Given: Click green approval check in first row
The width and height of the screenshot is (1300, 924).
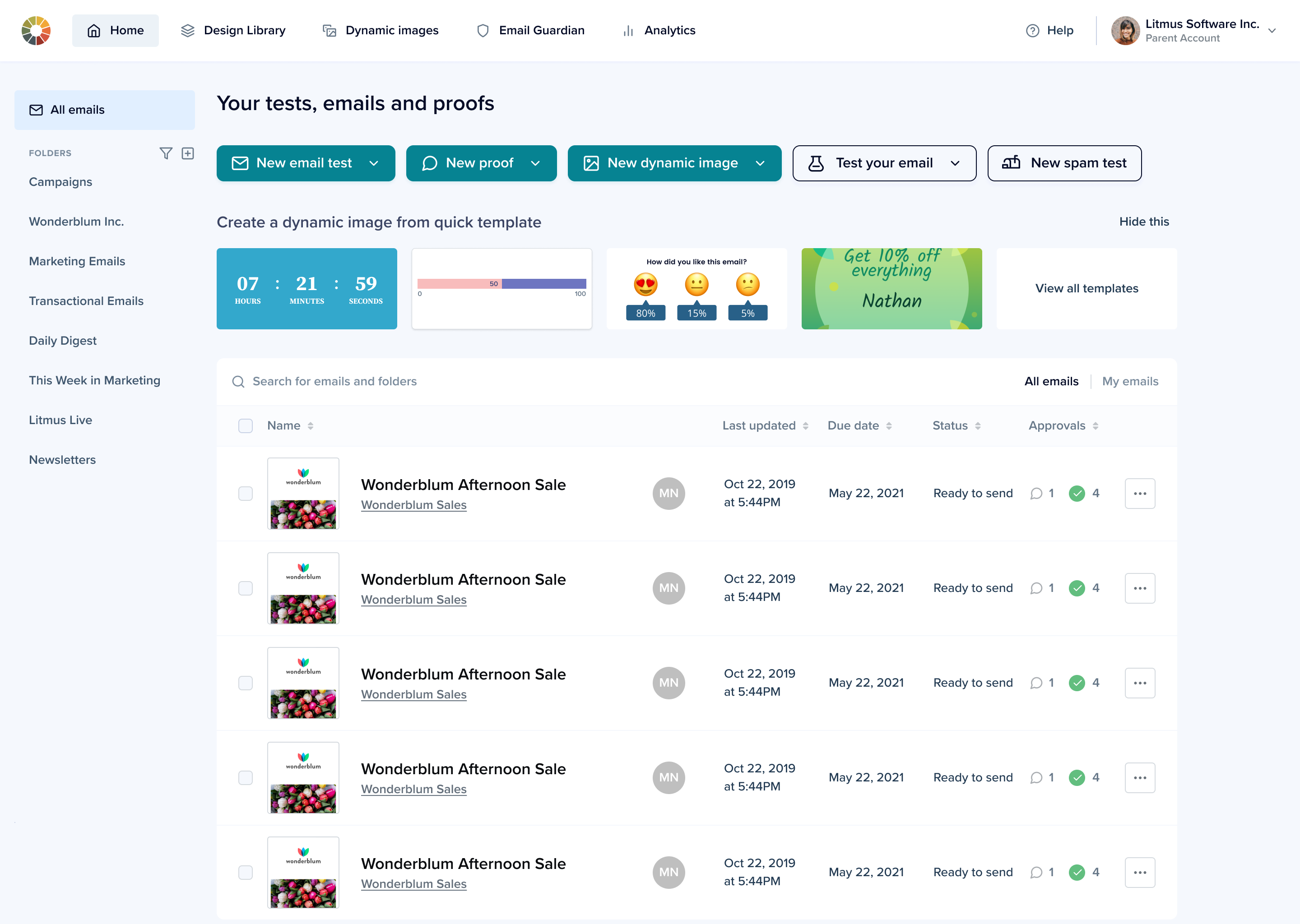Looking at the screenshot, I should coord(1076,493).
